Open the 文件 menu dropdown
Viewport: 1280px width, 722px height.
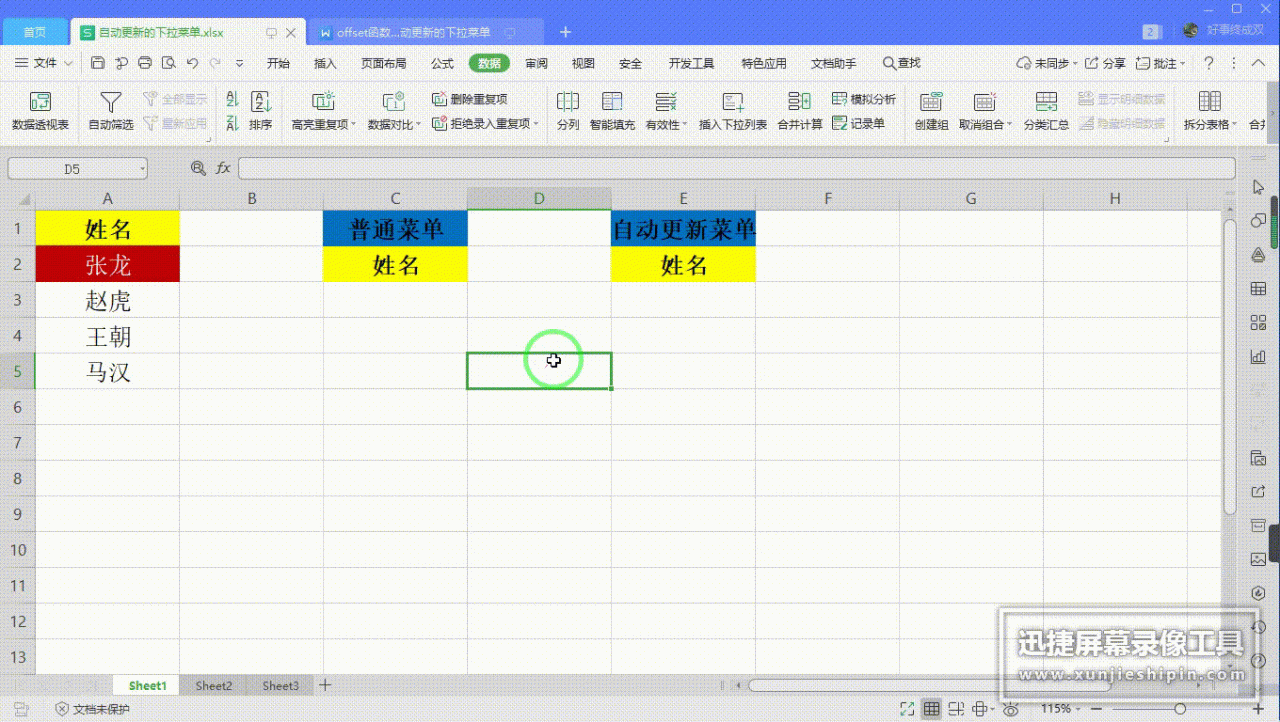click(x=44, y=63)
